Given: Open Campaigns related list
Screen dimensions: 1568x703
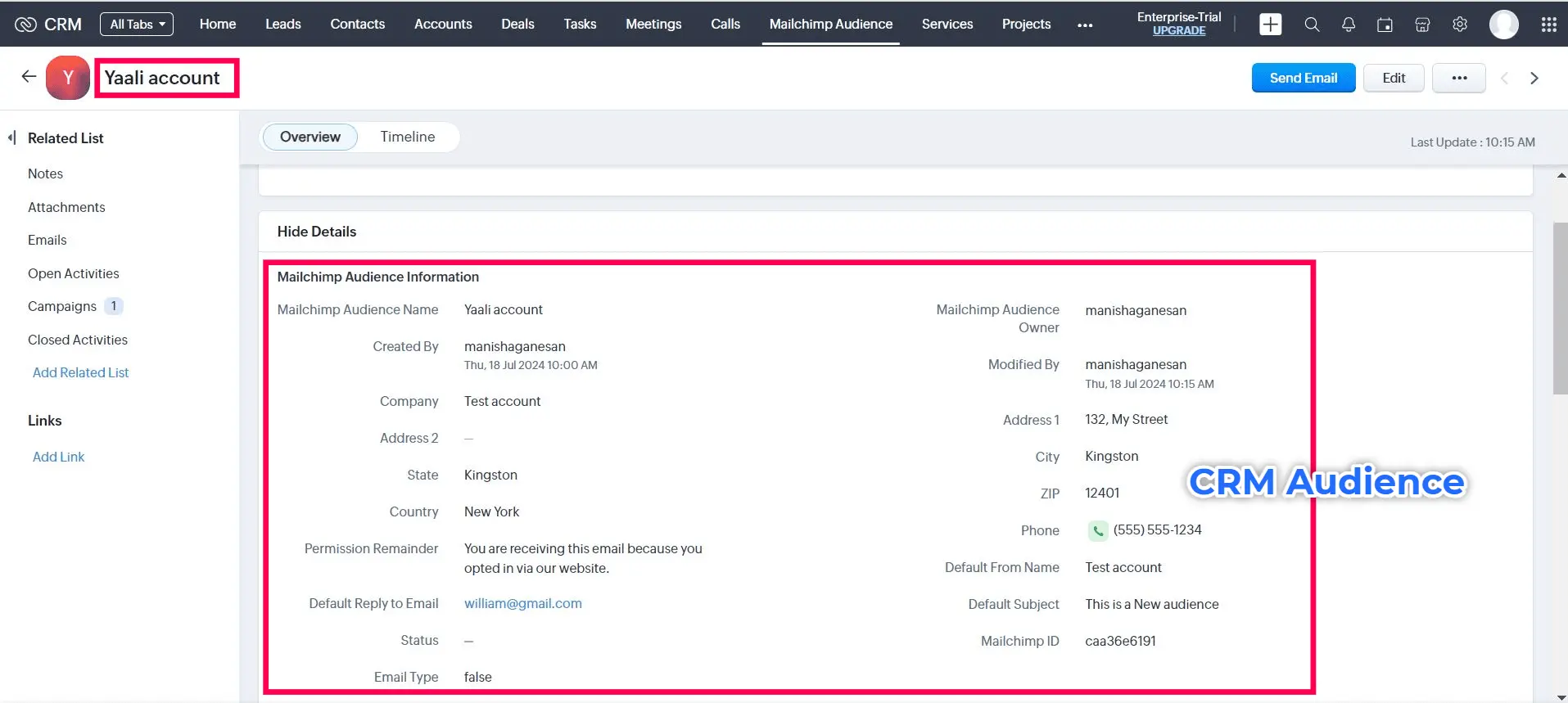Looking at the screenshot, I should 62,306.
